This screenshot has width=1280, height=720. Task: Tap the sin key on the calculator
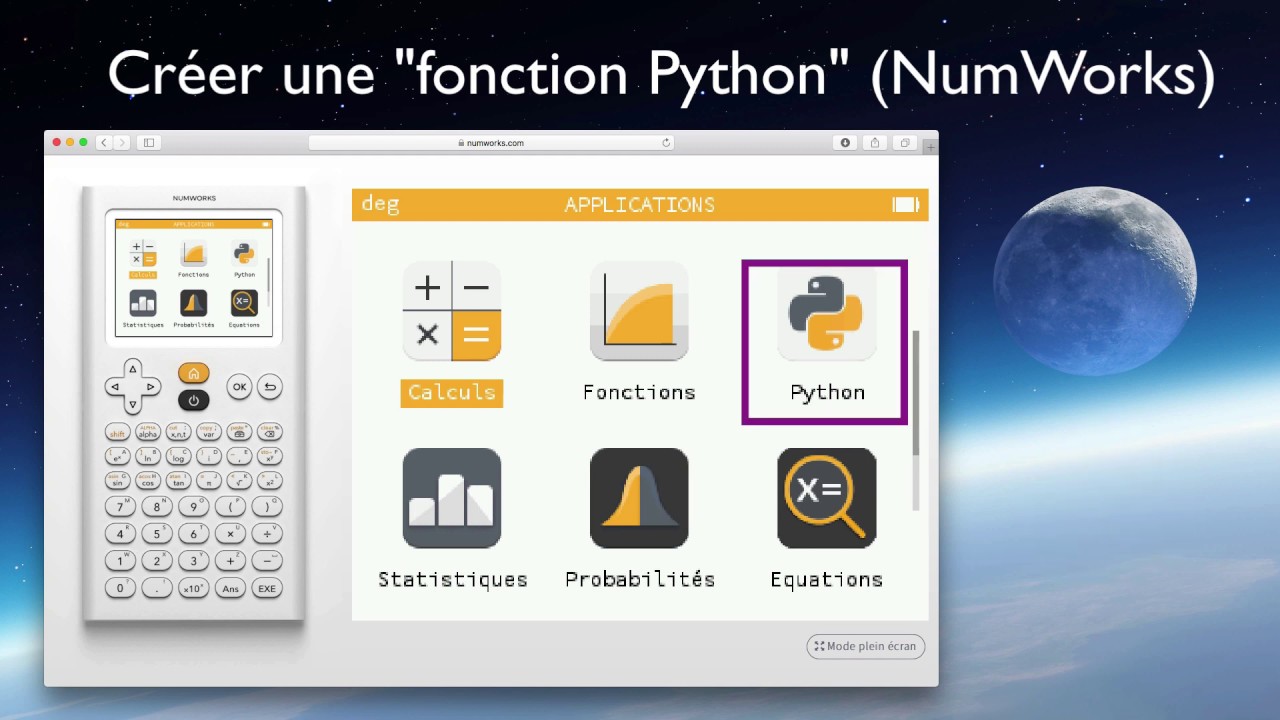coord(118,481)
